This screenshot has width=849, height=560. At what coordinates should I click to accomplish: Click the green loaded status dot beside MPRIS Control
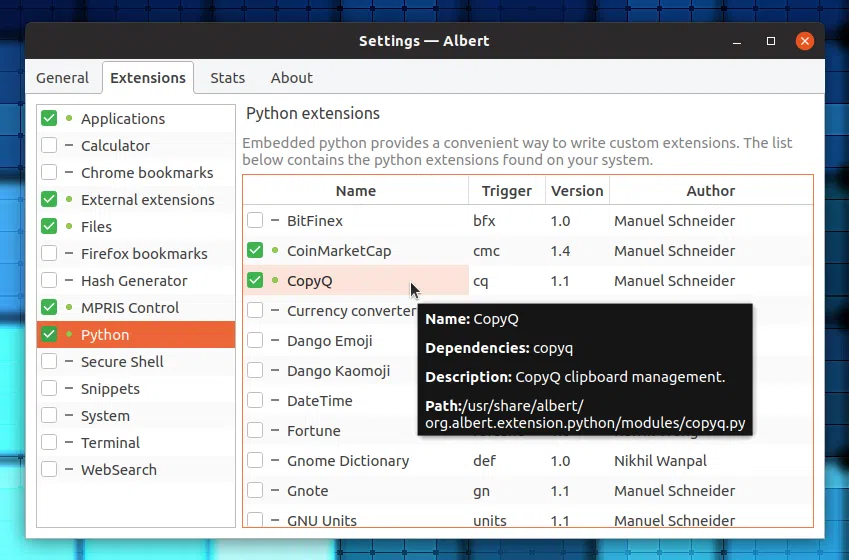point(69,307)
